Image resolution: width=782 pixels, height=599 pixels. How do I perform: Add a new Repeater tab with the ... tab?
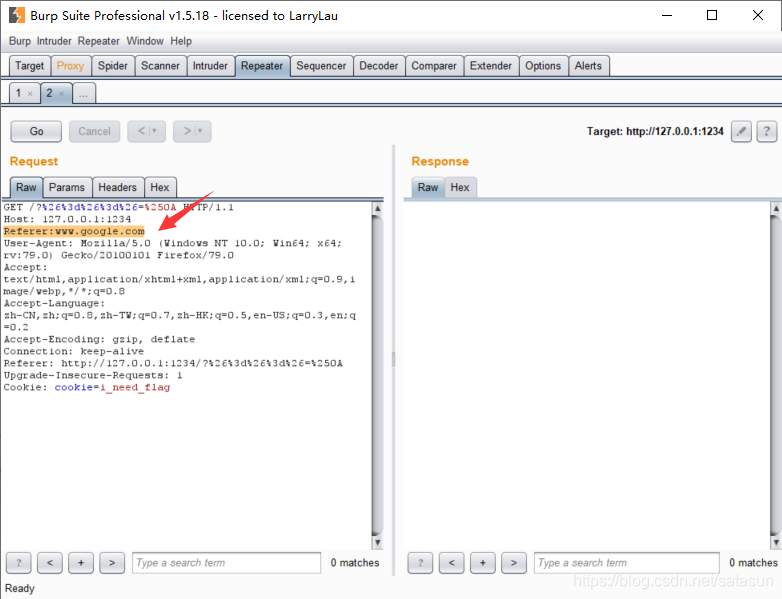coord(84,93)
